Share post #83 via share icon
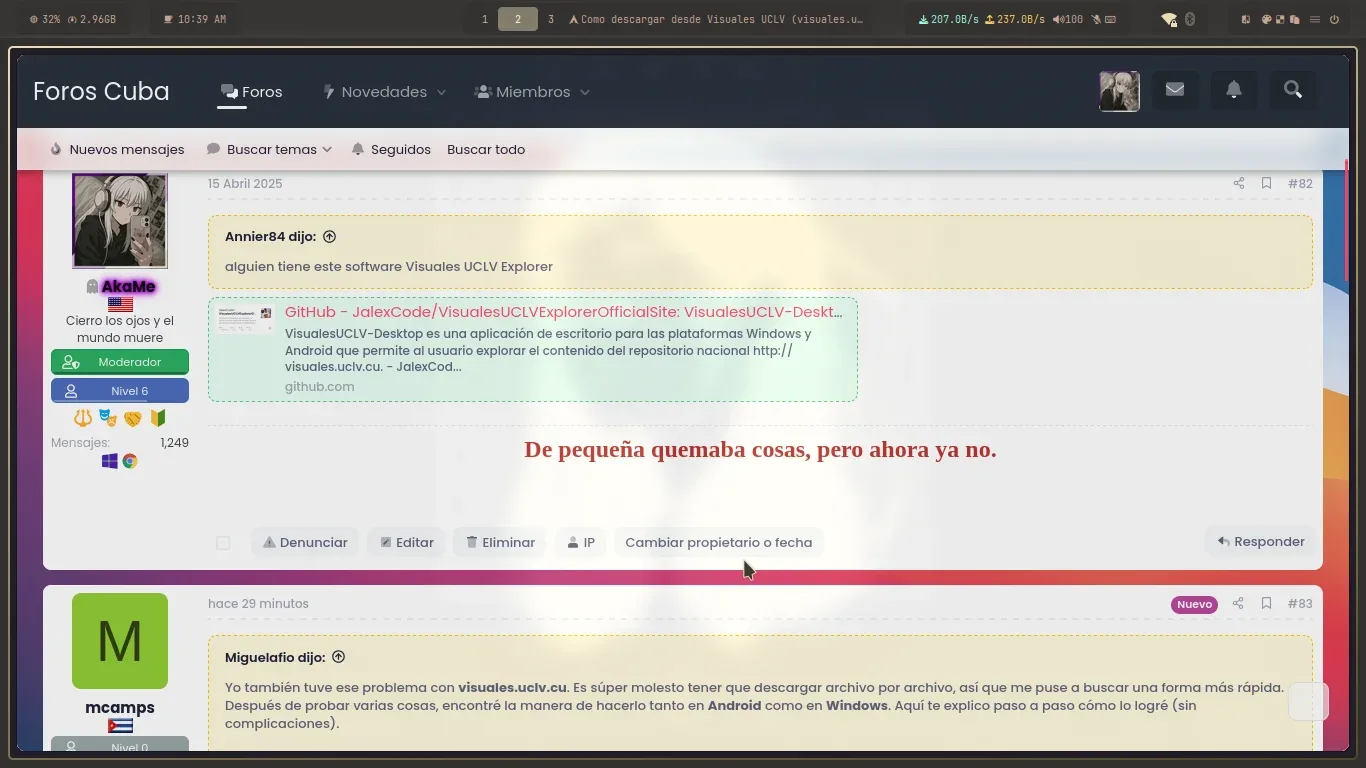Screen dimensions: 1366x768 point(1238,604)
